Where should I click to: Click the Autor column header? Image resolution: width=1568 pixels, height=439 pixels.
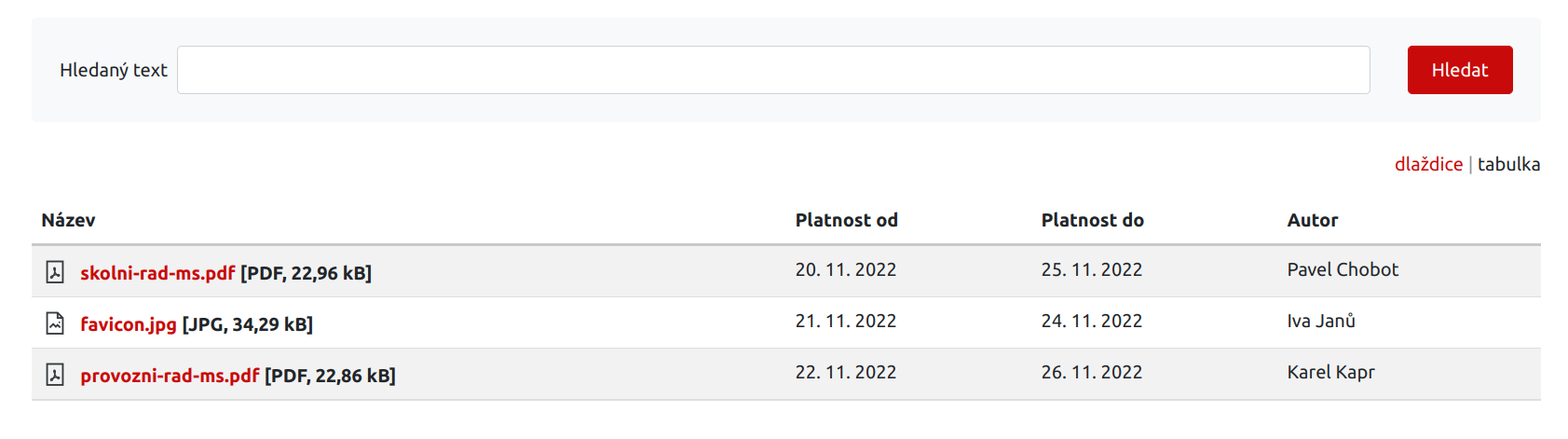[x=1312, y=220]
